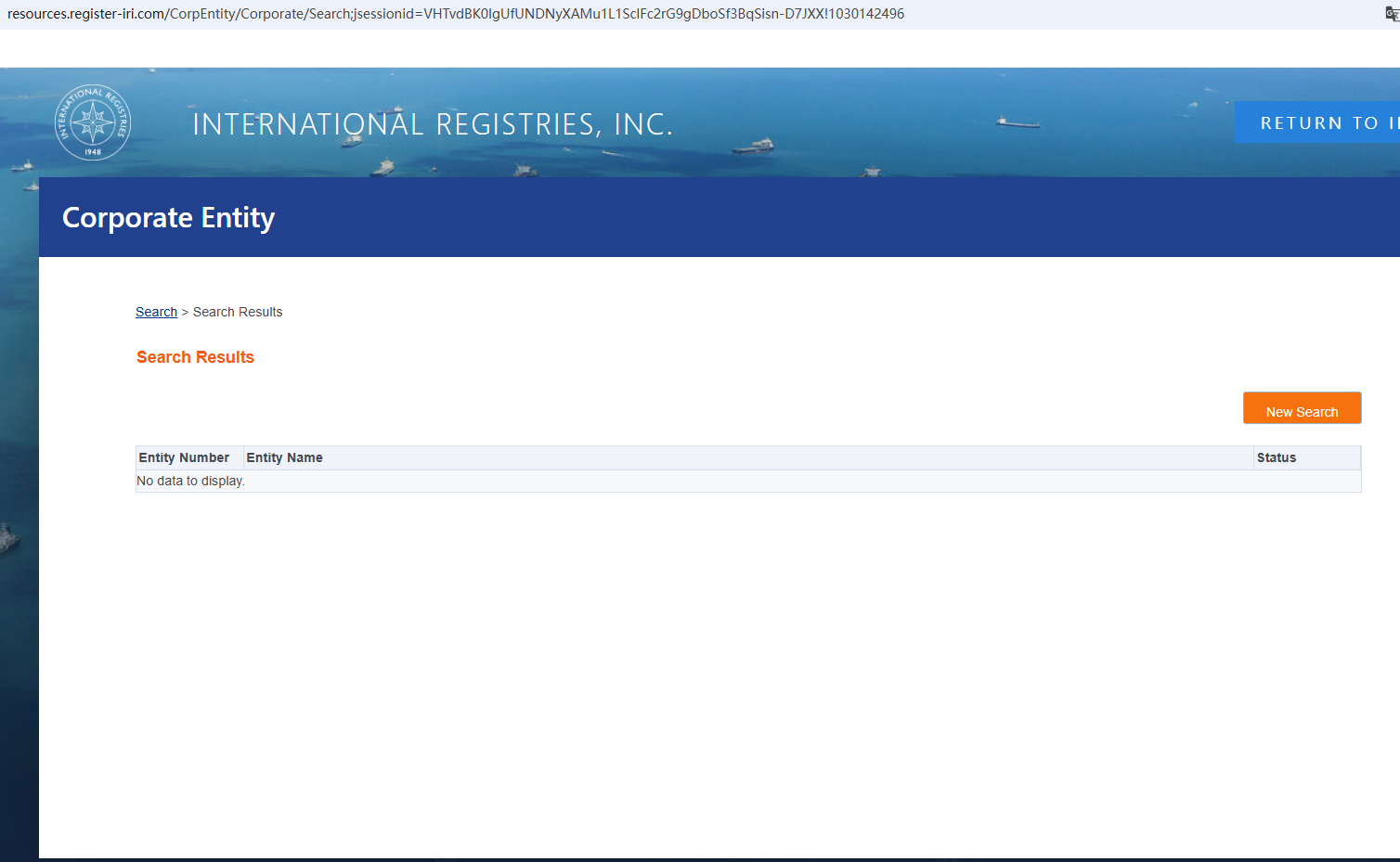Click the New Search button

1302,408
